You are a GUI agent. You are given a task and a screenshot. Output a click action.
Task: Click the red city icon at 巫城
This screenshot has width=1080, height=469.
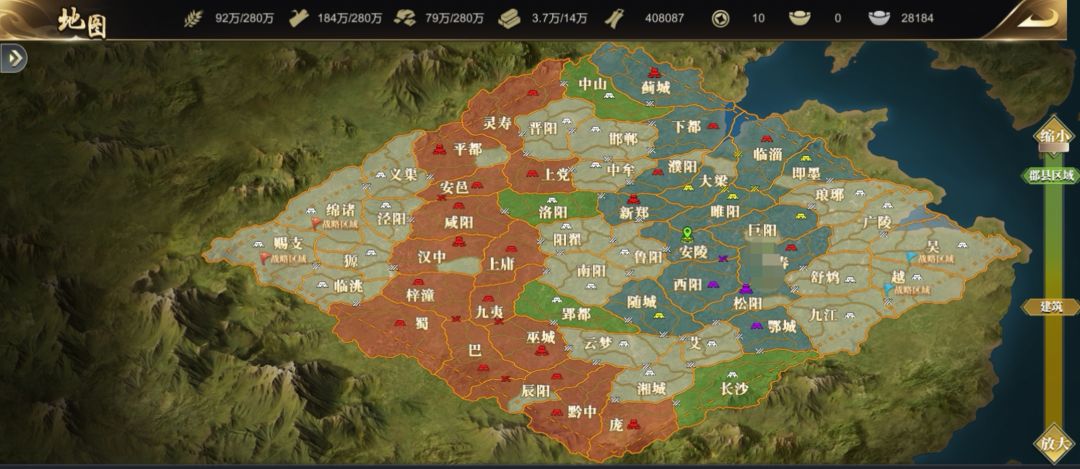(x=541, y=351)
